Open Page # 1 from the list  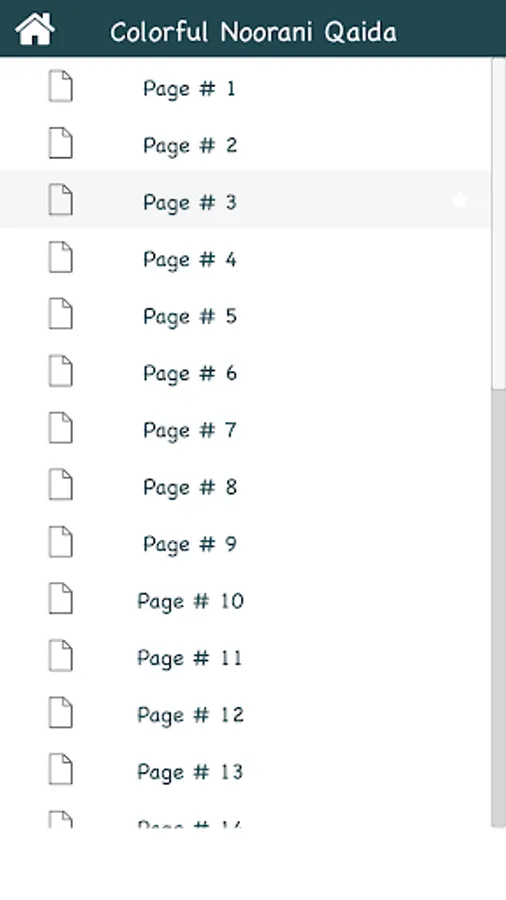(x=246, y=86)
